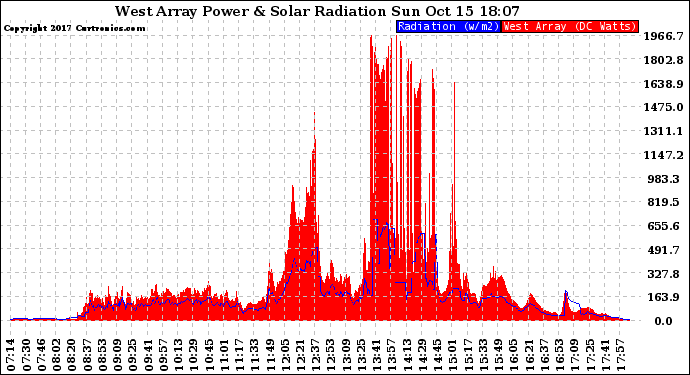The width and height of the screenshot is (690, 375).
Task: Click the 09:41 time label
Action: (148, 355)
